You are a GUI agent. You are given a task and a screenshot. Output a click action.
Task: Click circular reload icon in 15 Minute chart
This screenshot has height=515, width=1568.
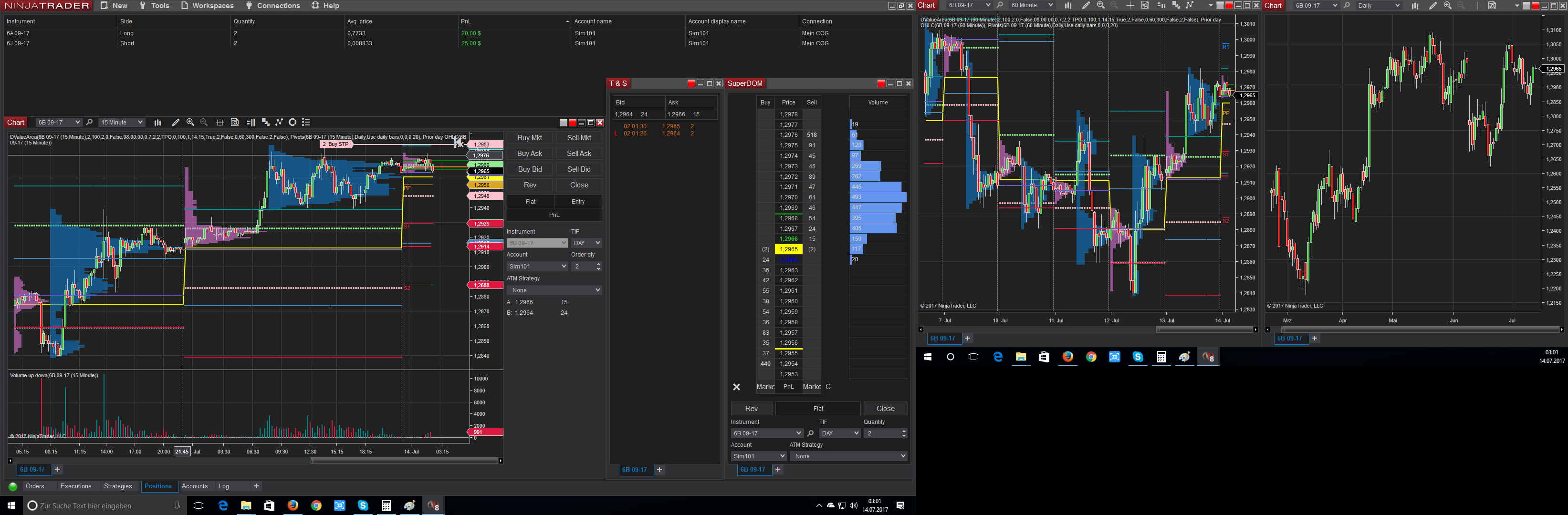click(293, 122)
